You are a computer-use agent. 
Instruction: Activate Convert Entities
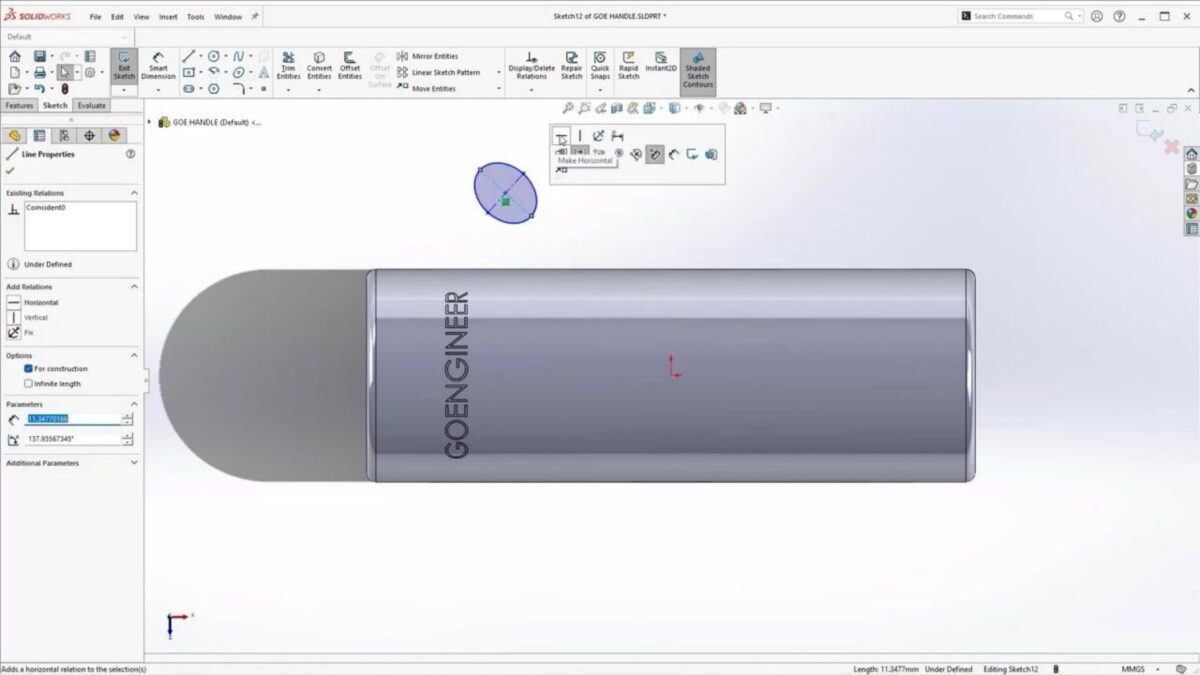(x=319, y=66)
